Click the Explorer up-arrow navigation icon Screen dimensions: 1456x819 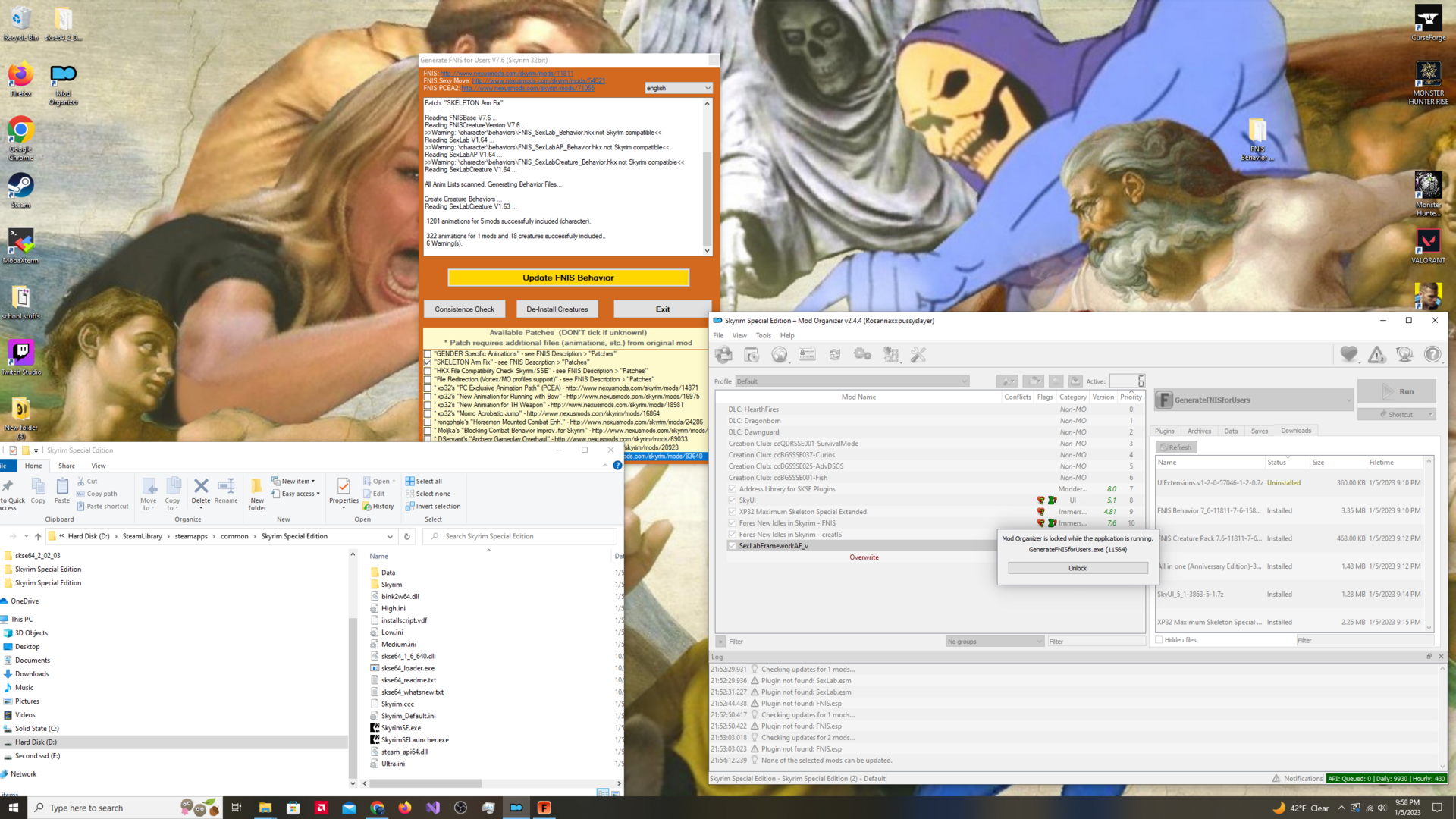(38, 536)
